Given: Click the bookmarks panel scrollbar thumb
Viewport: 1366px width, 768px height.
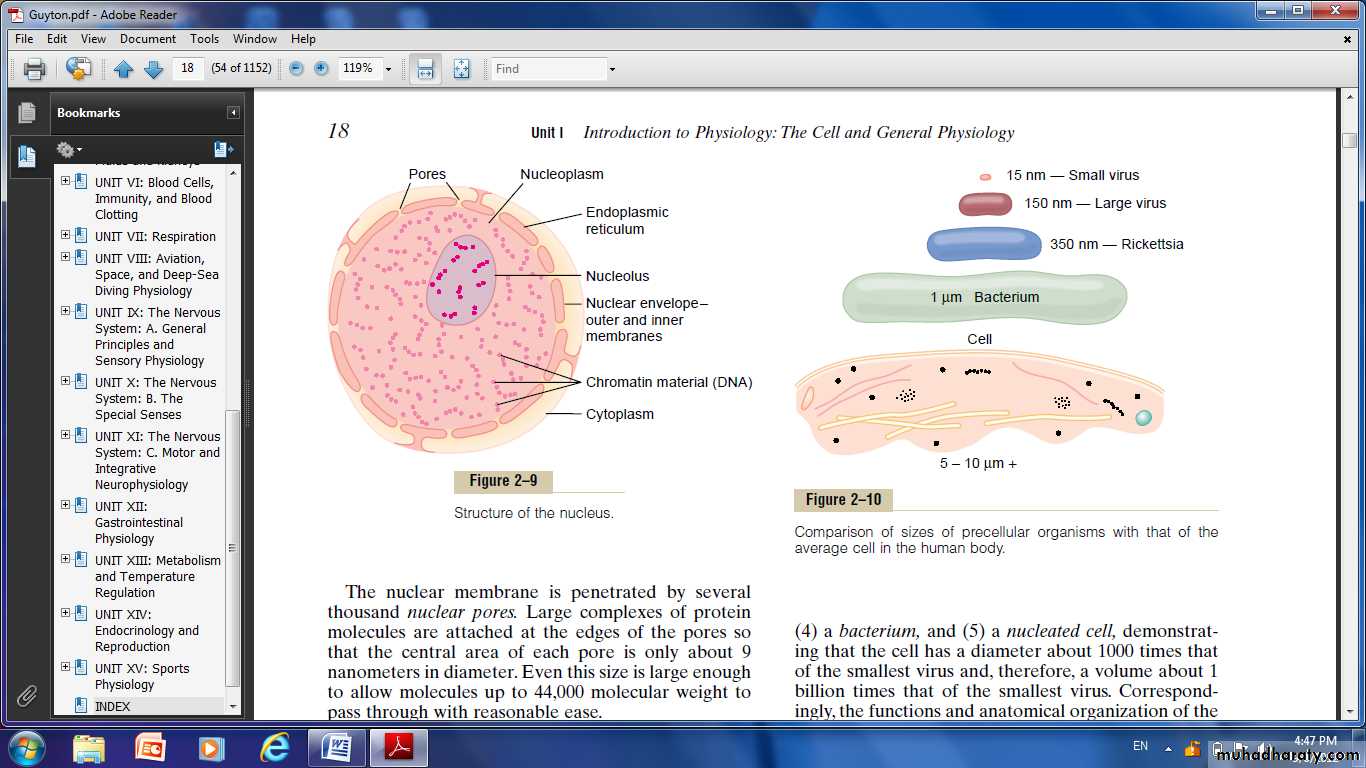Looking at the screenshot, I should click(233, 550).
